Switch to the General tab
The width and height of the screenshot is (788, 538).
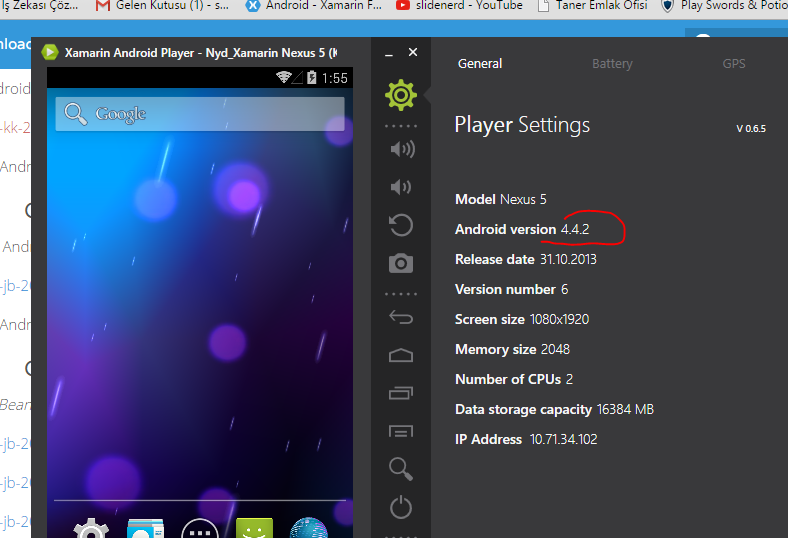click(x=480, y=64)
